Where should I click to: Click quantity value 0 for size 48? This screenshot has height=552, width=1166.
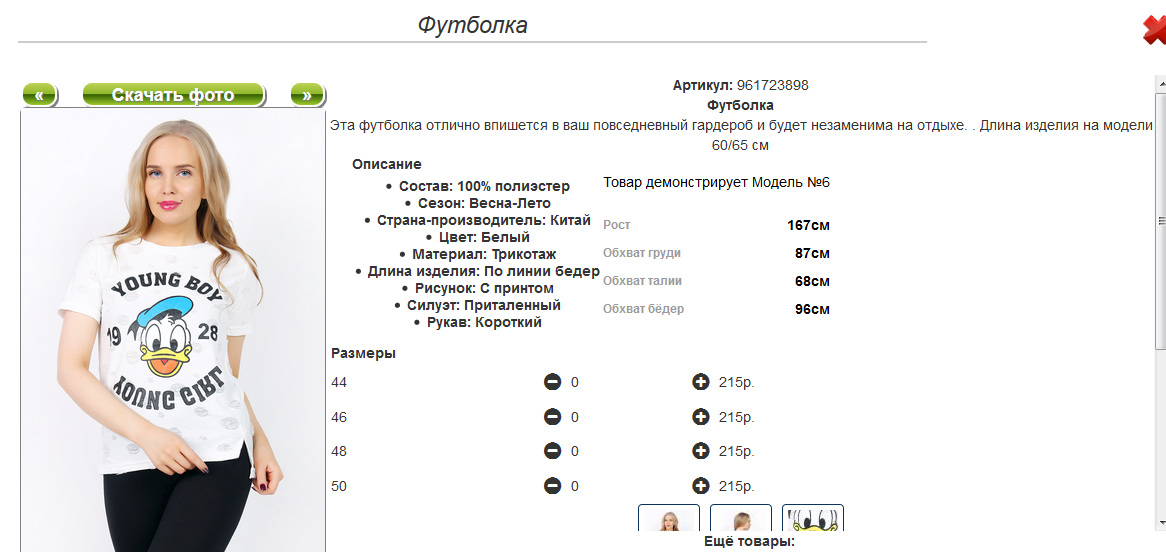[575, 452]
